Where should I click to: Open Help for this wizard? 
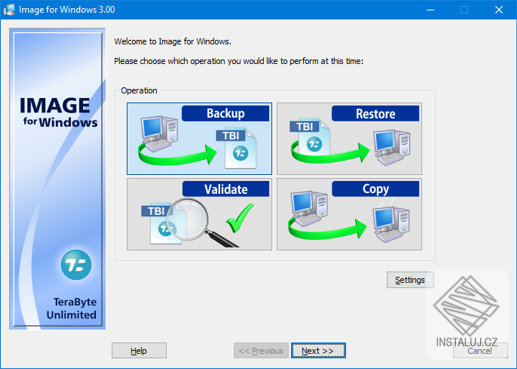click(x=139, y=351)
